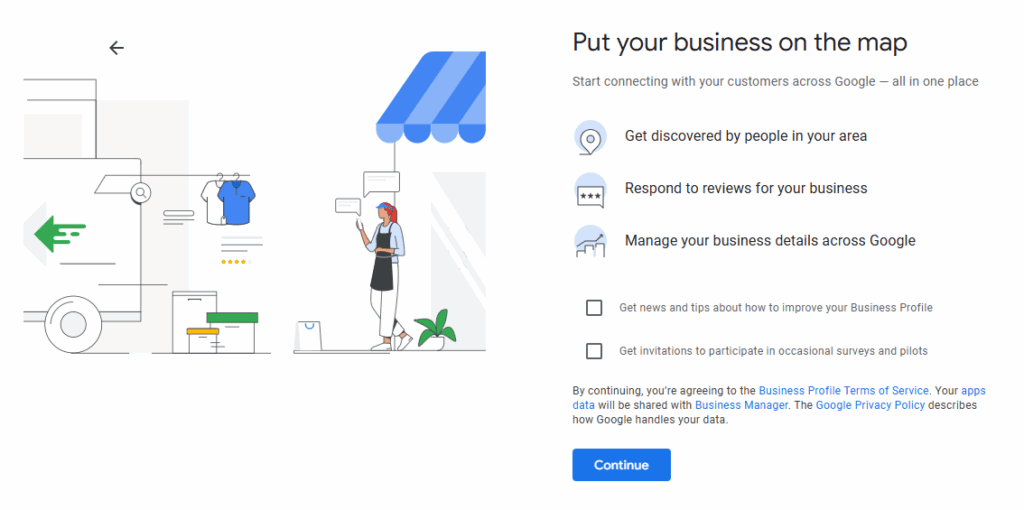Click the blue striped awning illustration
Viewport: 1024px width, 510px height.
431,97
